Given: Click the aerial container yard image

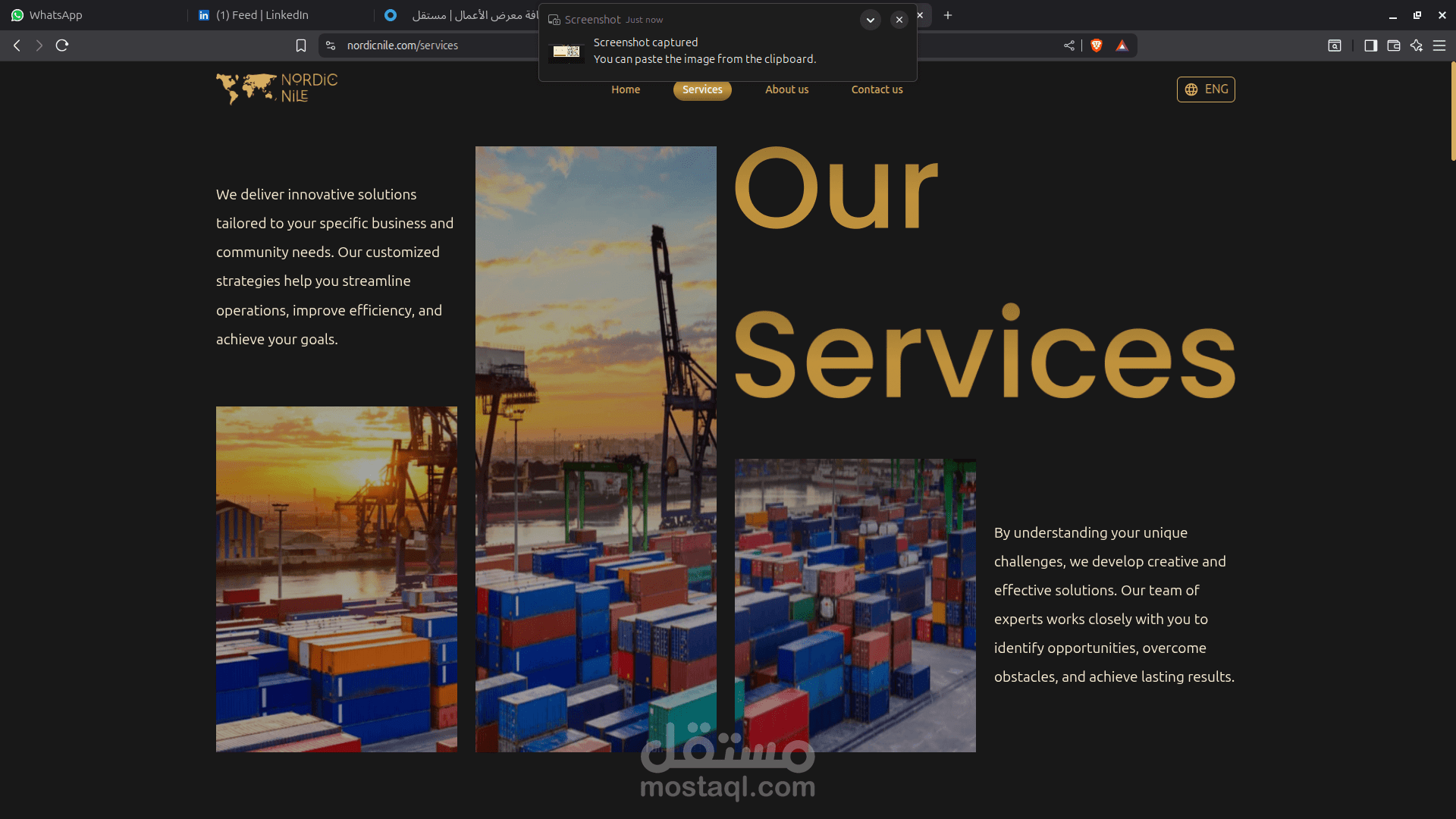Looking at the screenshot, I should coord(855,605).
